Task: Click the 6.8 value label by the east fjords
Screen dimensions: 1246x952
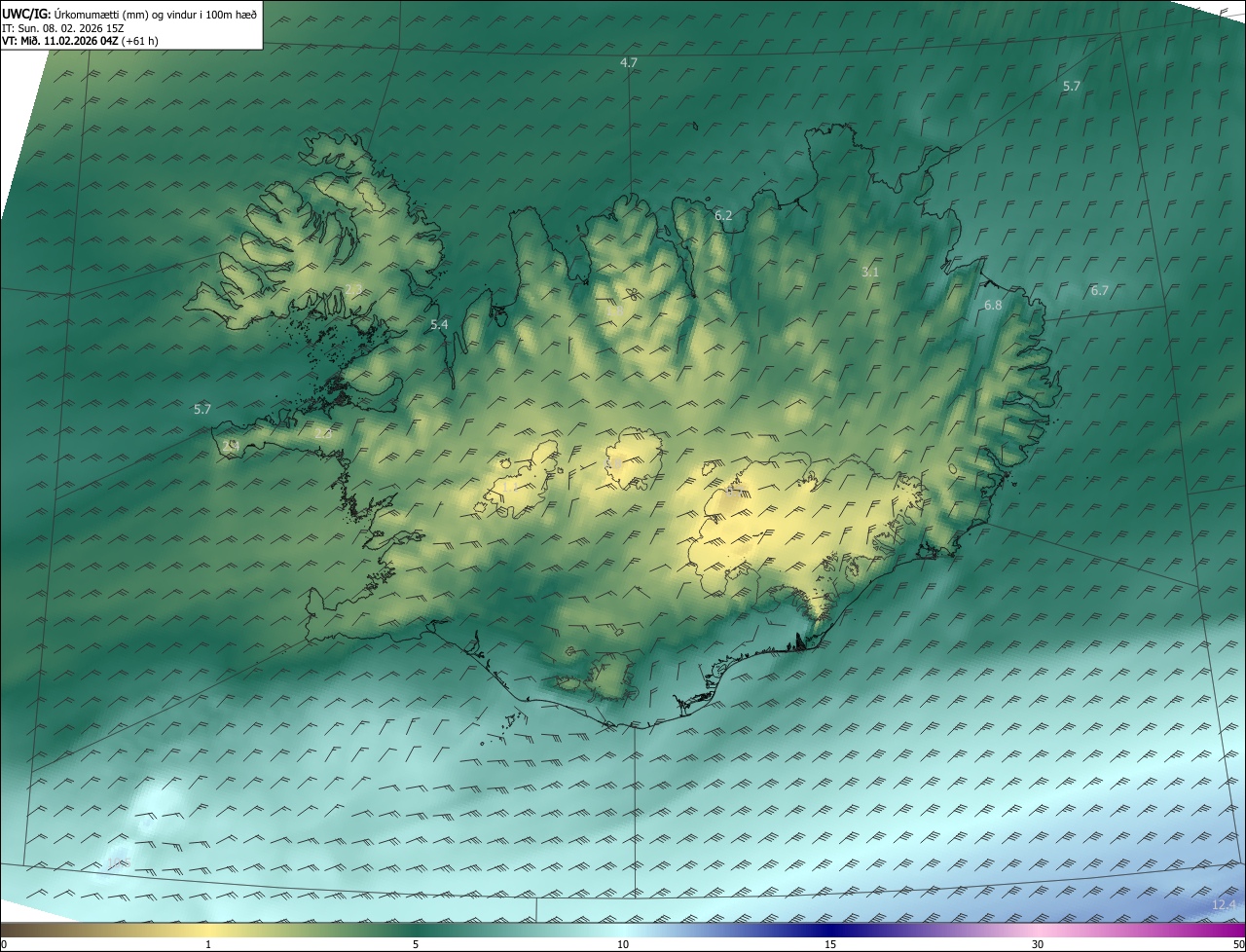Action: 993,305
